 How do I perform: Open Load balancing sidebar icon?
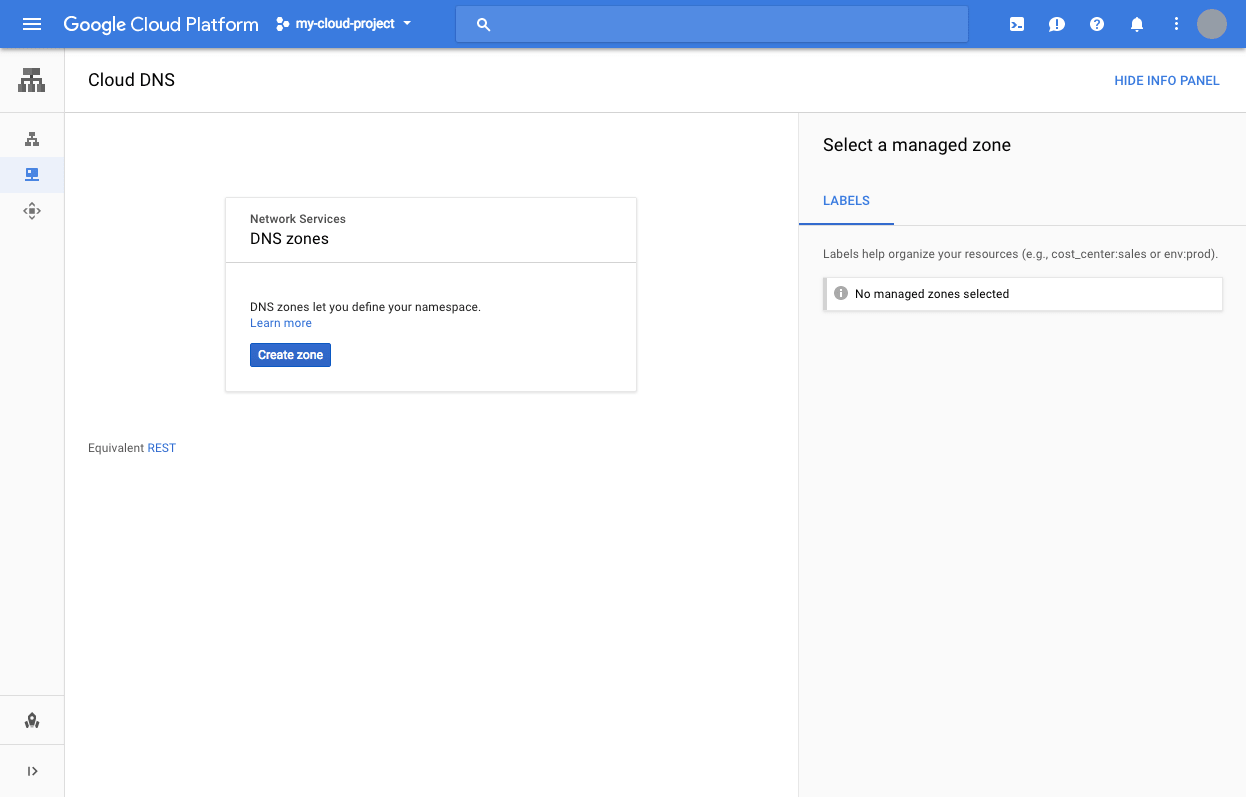pos(32,139)
